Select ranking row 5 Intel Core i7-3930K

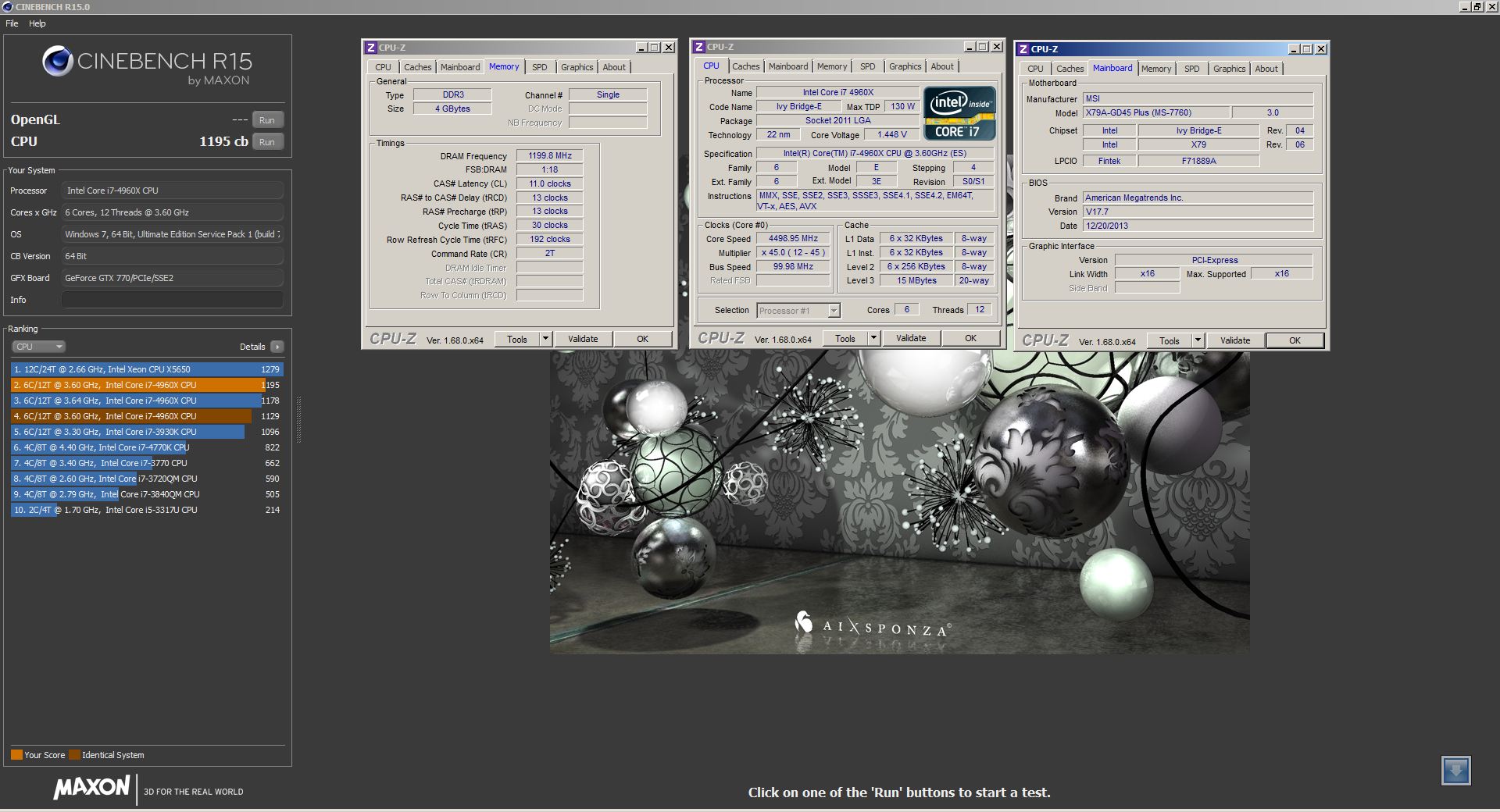click(147, 432)
